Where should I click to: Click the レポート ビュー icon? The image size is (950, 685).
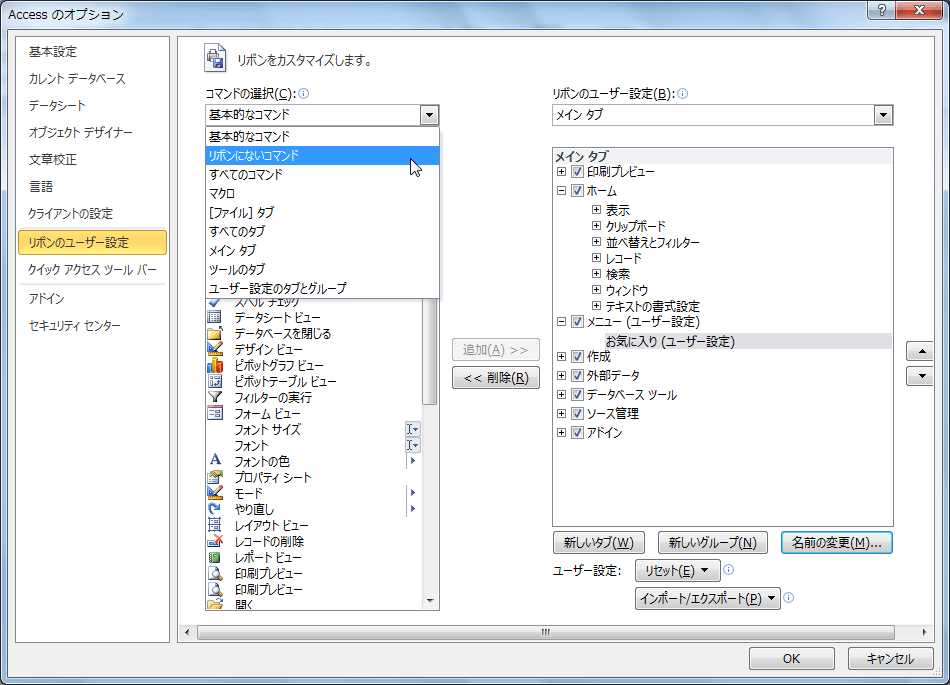214,557
